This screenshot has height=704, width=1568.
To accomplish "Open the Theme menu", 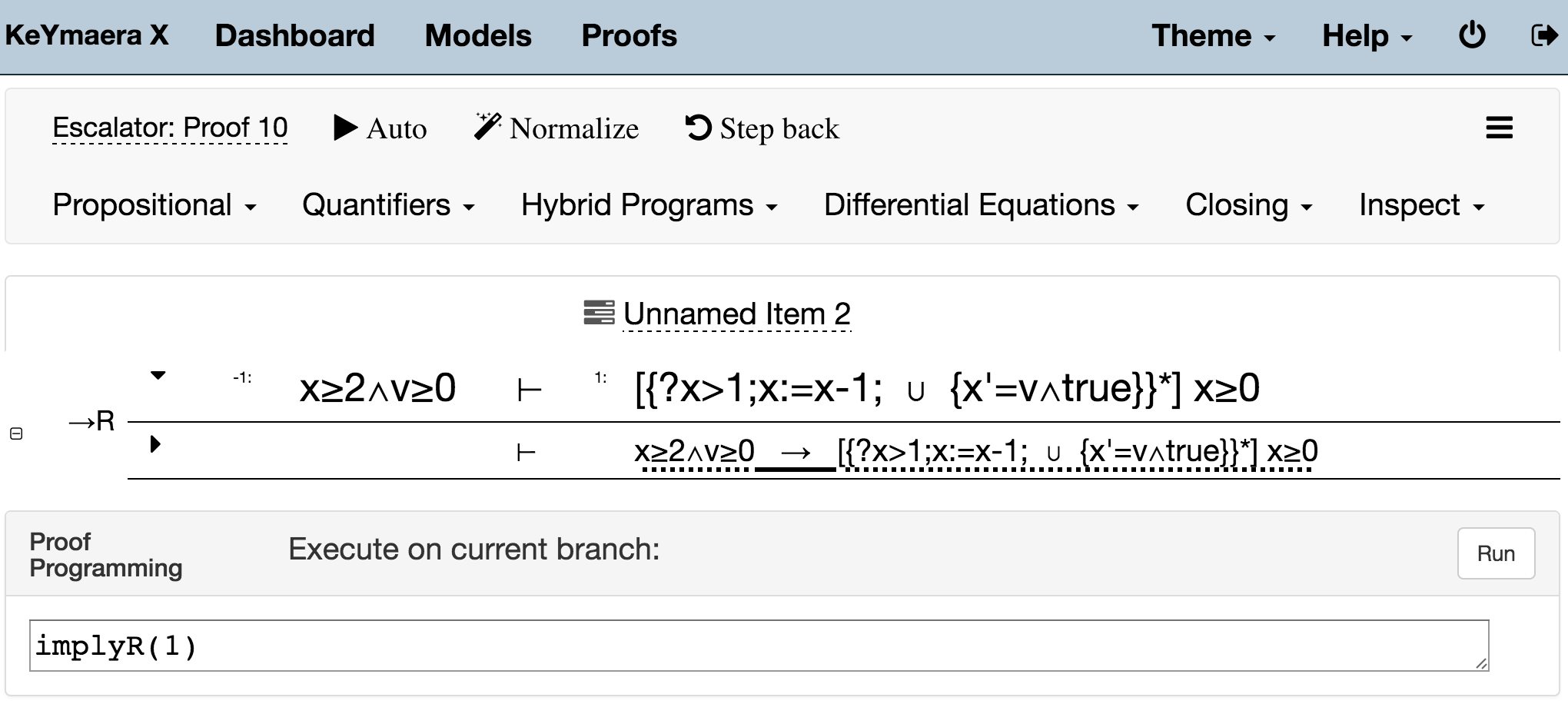I will click(1213, 36).
